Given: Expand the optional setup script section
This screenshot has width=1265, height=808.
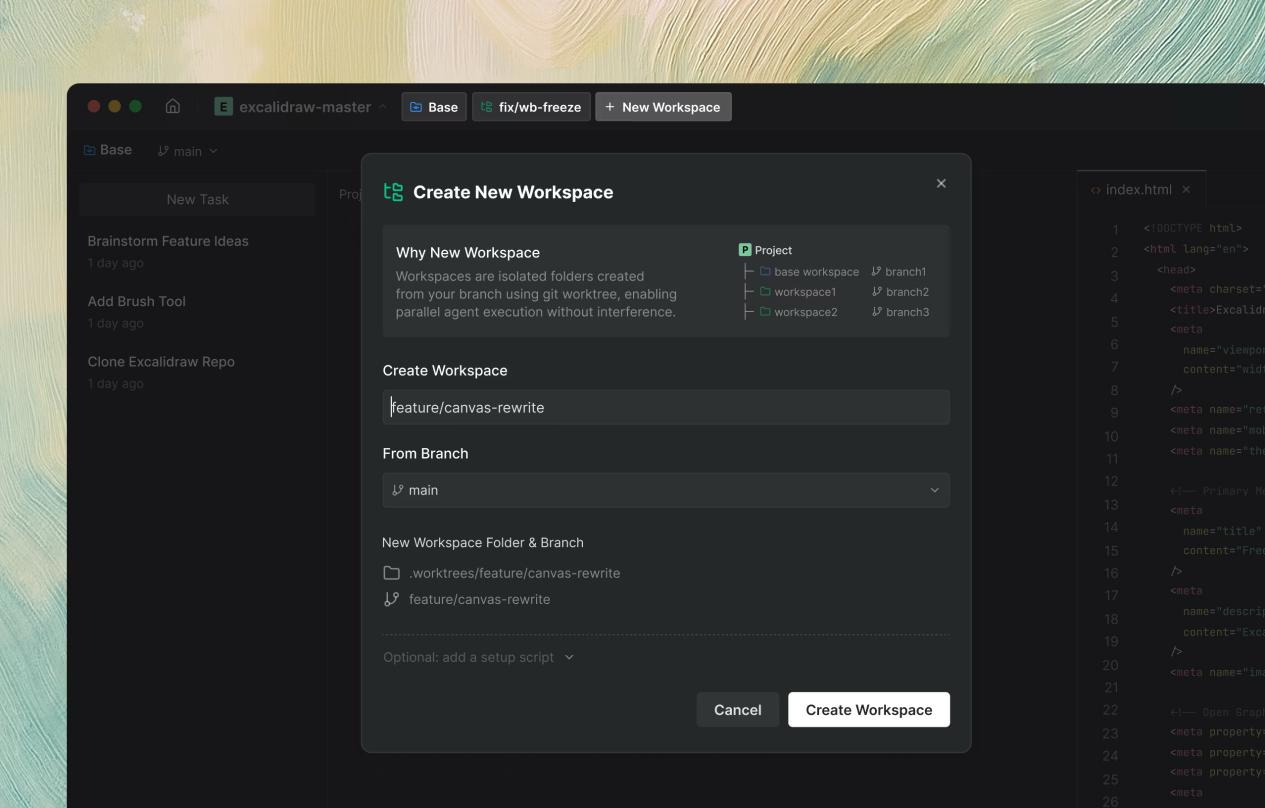Looking at the screenshot, I should coord(477,657).
